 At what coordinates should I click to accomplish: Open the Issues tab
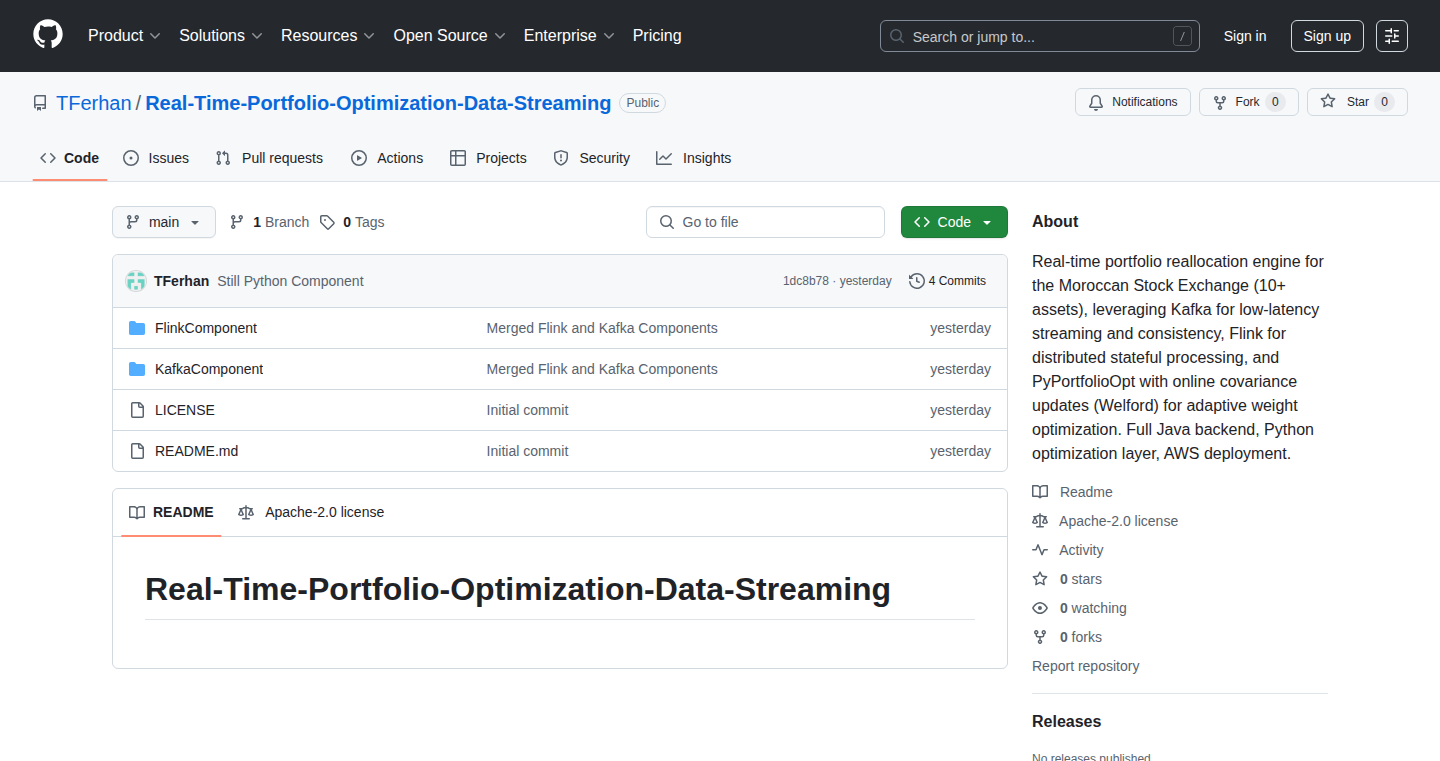pos(156,158)
